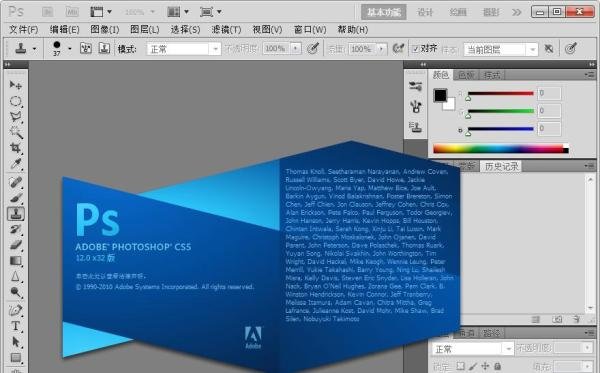
Task: Select the Magic Wand tool
Action: pyautogui.click(x=16, y=132)
